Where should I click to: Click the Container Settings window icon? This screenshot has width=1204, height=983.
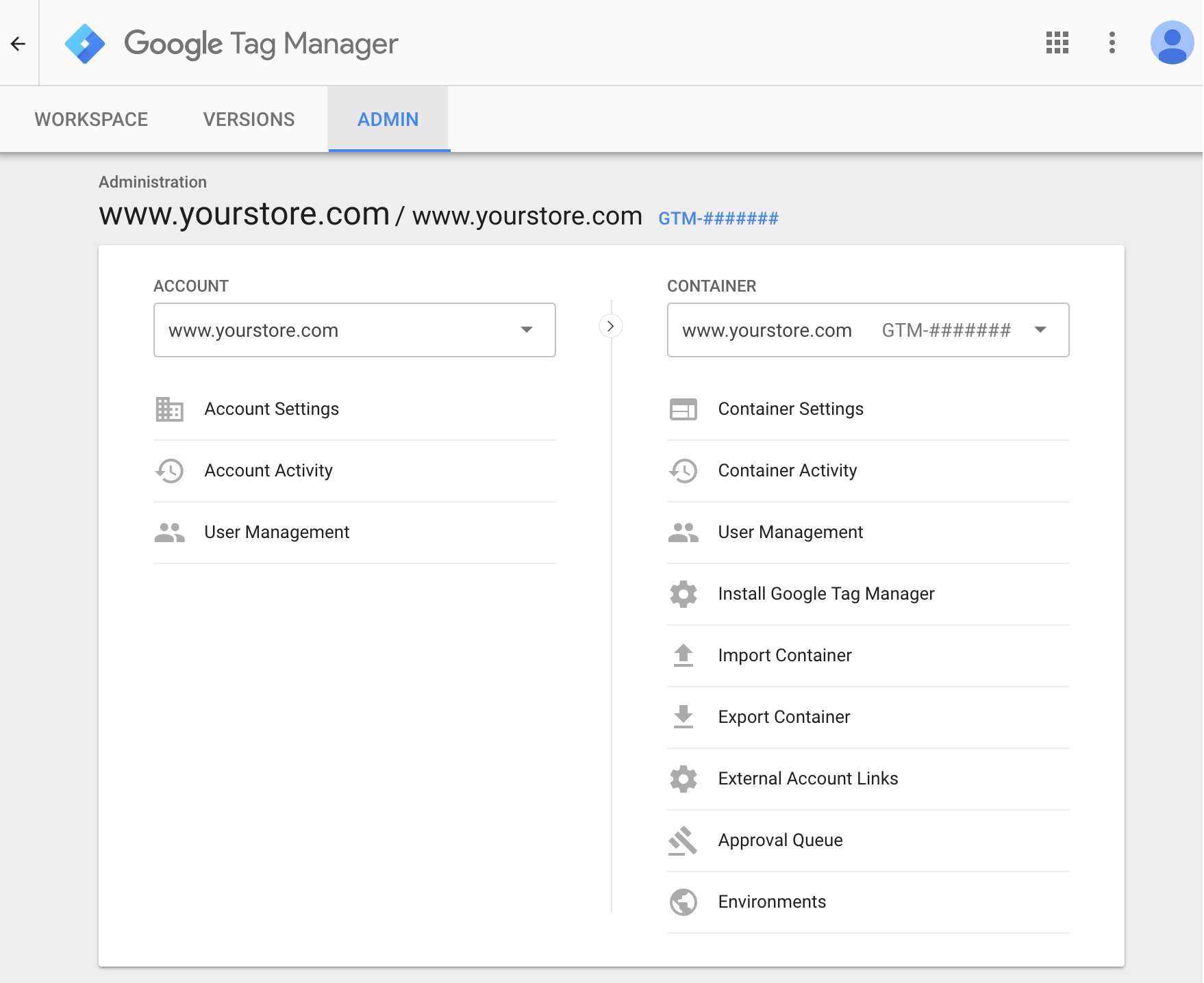pyautogui.click(x=683, y=409)
